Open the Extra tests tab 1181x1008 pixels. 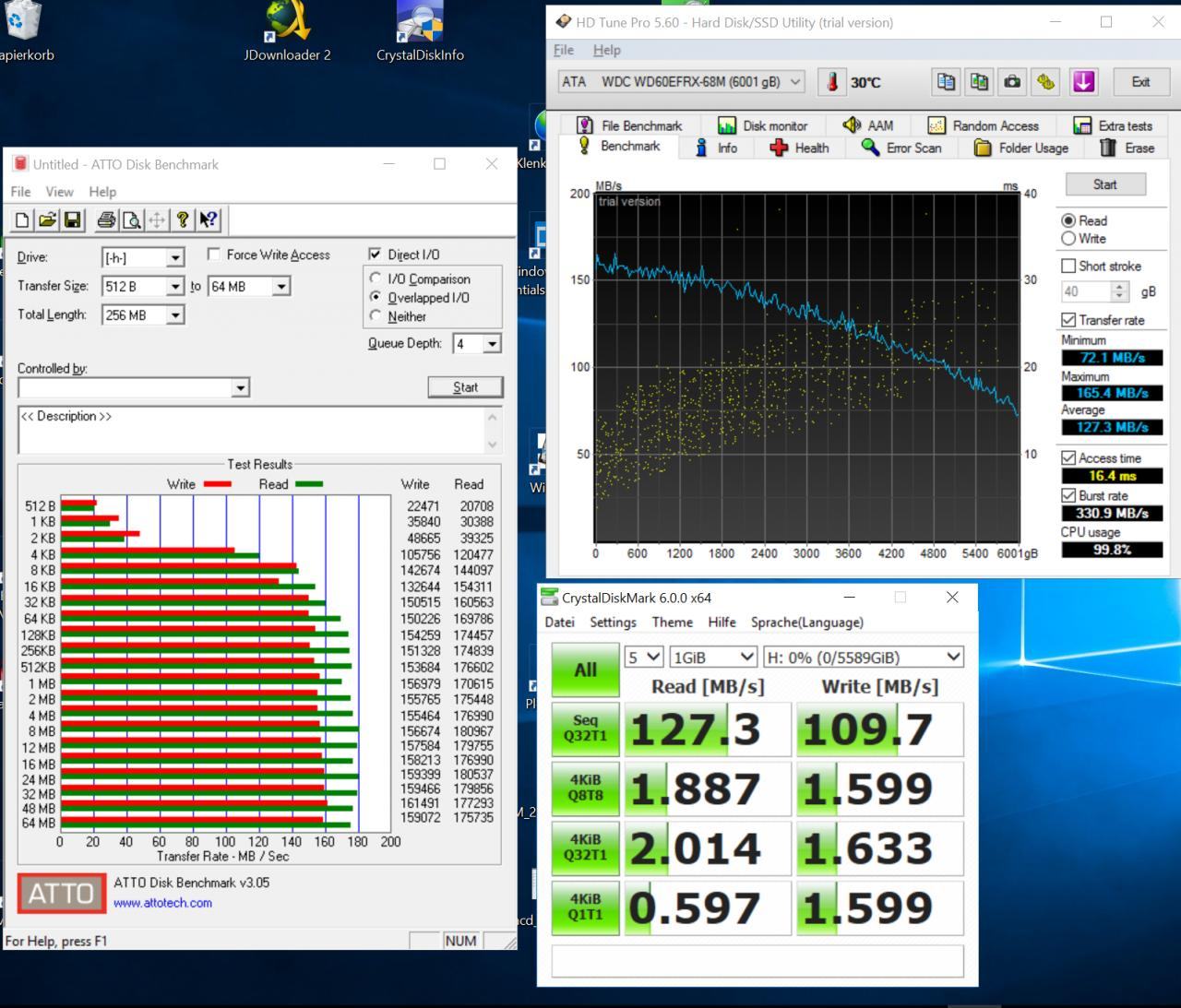coord(1113,125)
